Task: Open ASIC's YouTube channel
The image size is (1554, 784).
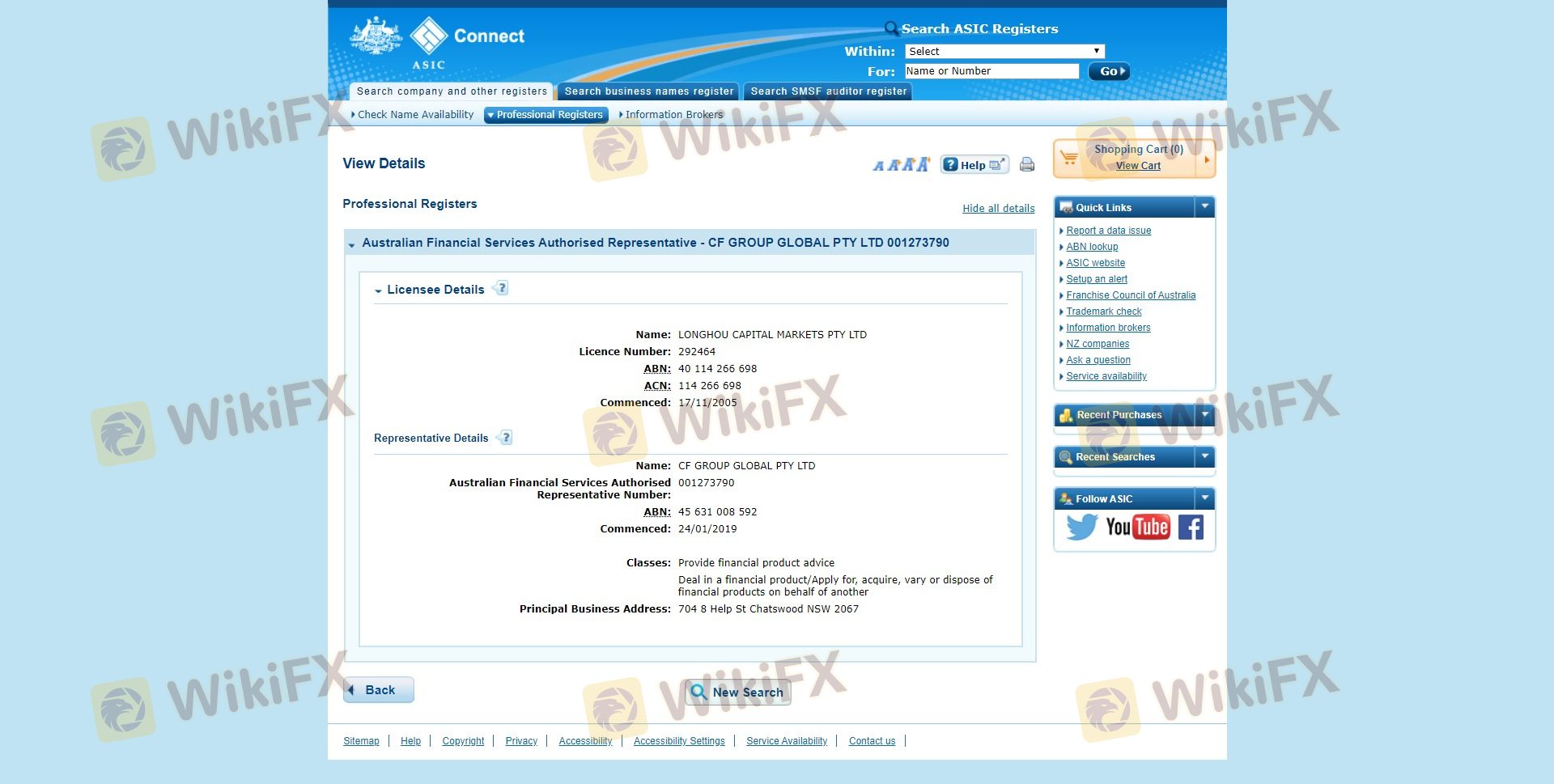Action: (x=1137, y=528)
